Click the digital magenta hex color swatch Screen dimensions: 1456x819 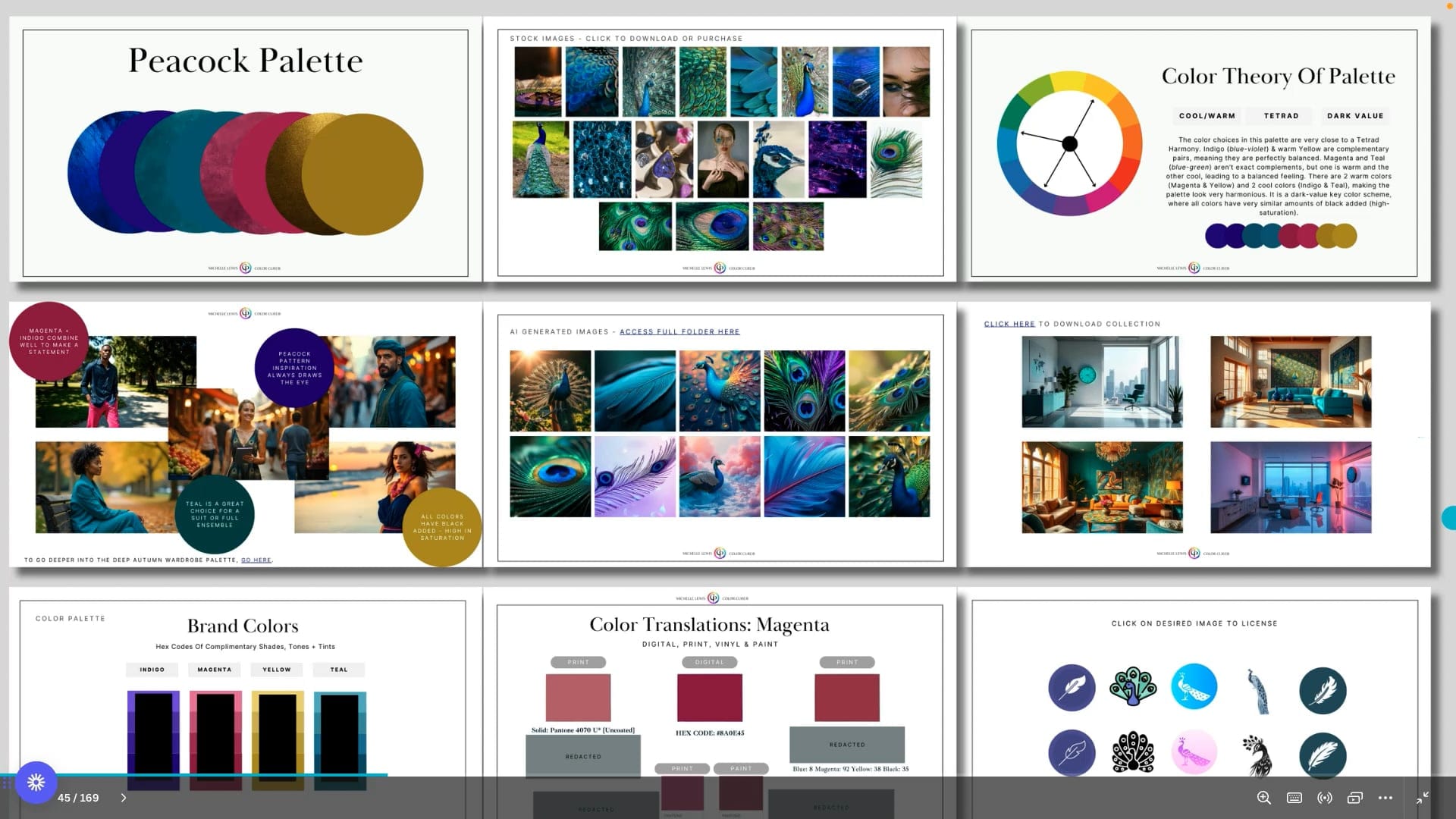(x=709, y=697)
